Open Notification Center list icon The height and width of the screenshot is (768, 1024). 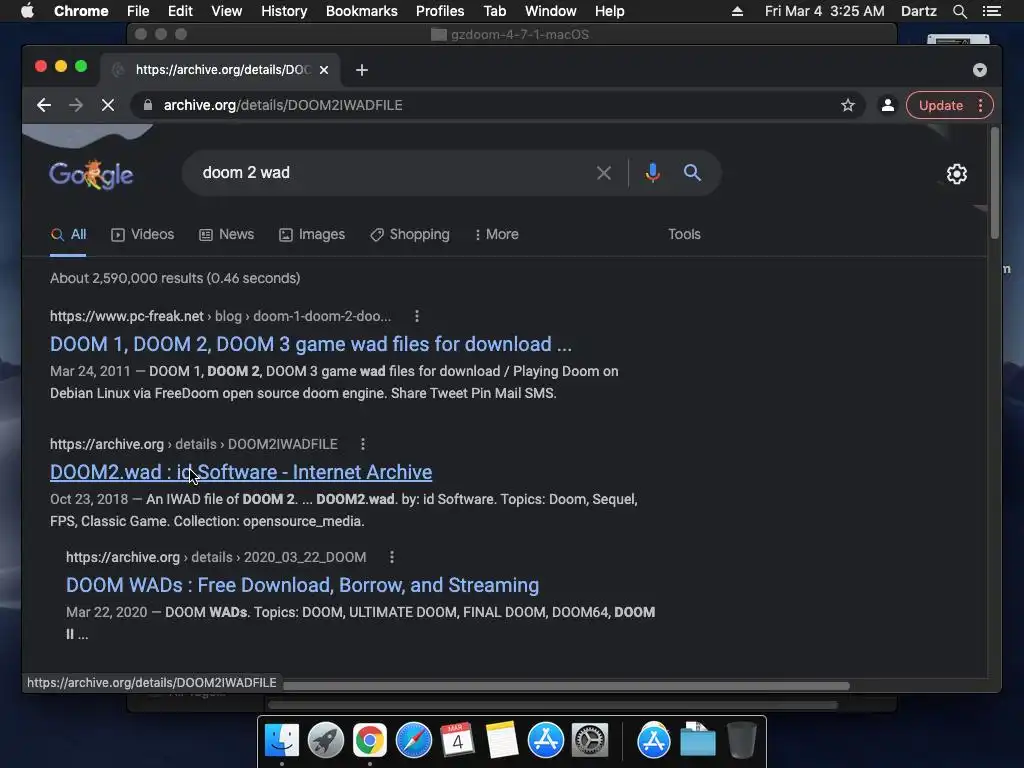click(992, 11)
